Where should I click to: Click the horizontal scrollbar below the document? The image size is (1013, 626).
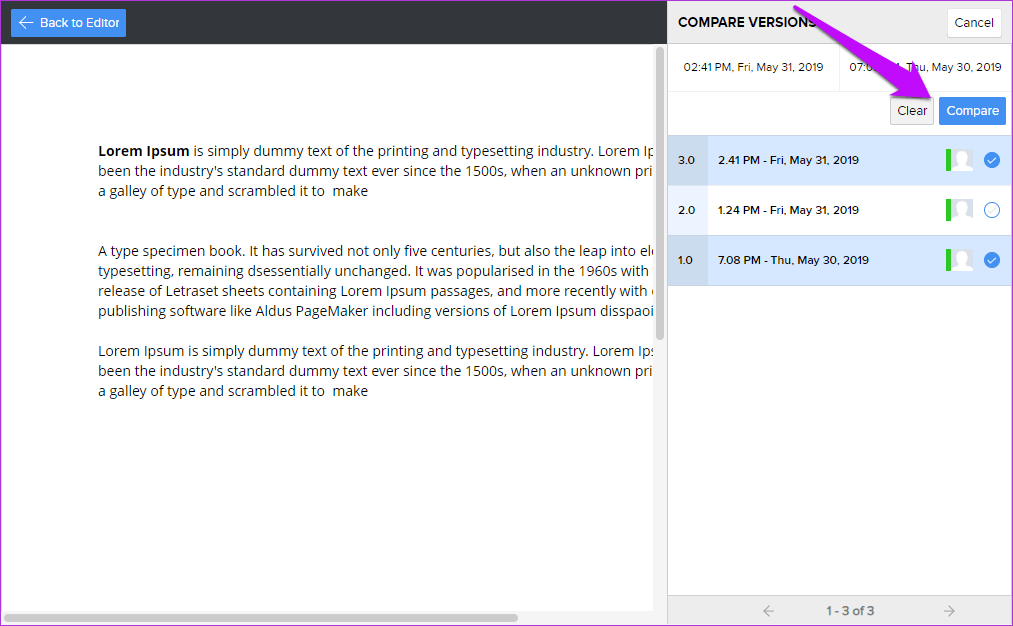point(260,618)
